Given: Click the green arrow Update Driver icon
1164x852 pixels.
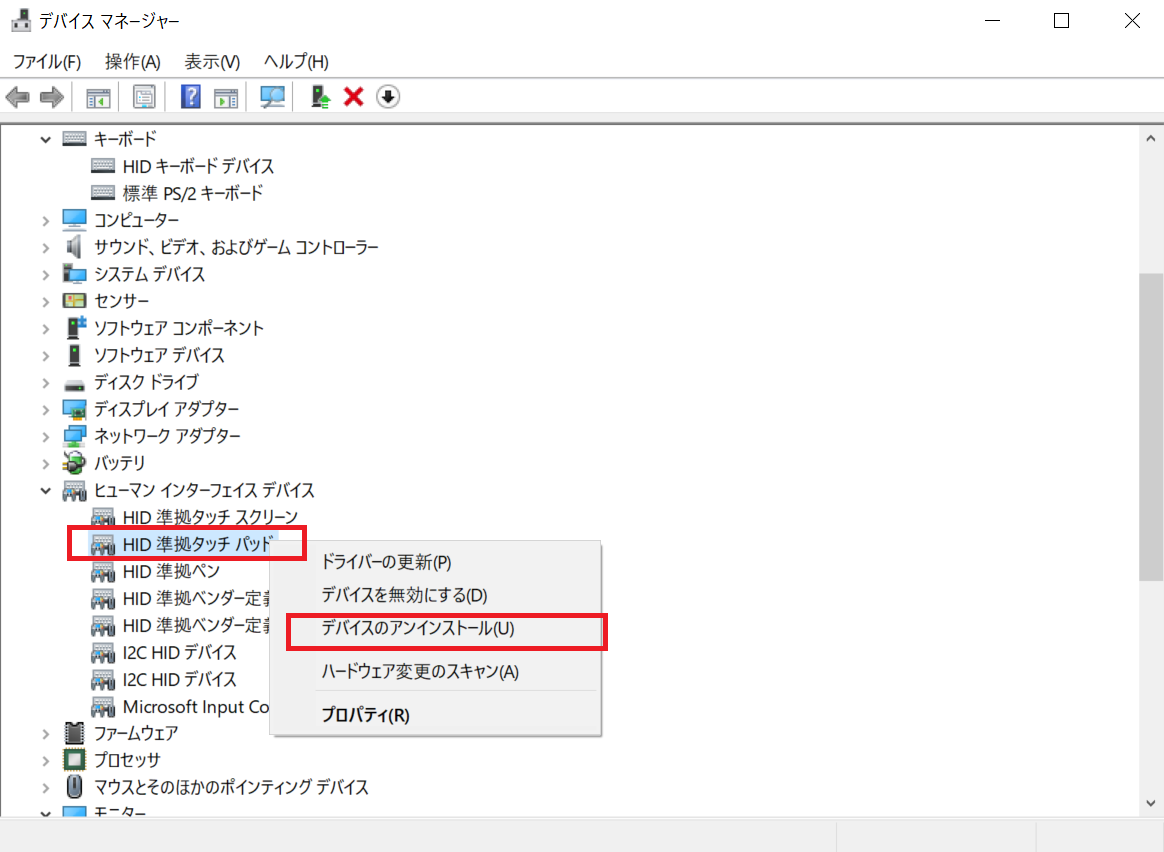Looking at the screenshot, I should tap(320, 97).
